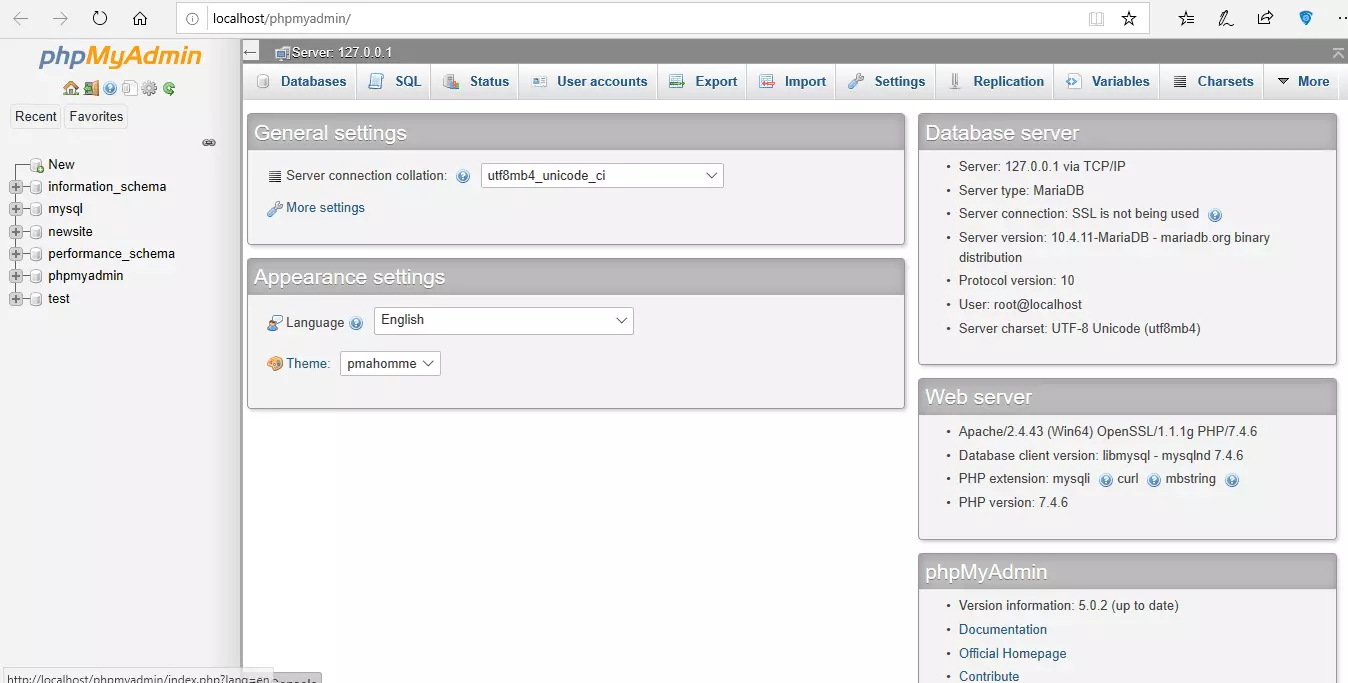Open the More tab menu

click(1303, 81)
